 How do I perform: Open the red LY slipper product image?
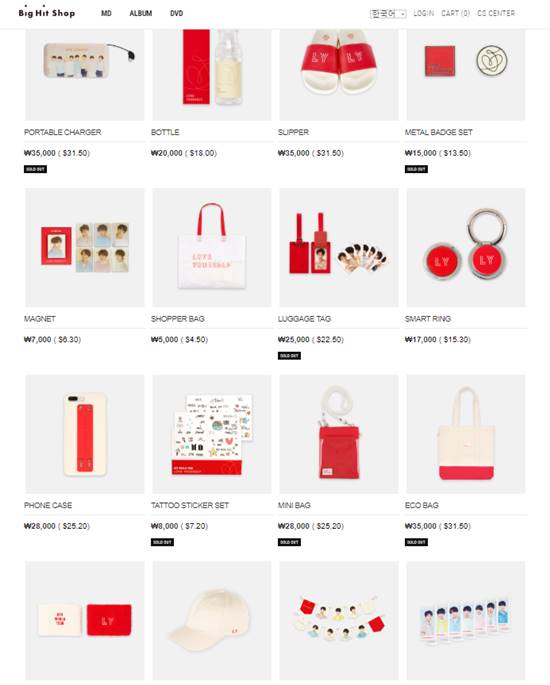pyautogui.click(x=339, y=75)
